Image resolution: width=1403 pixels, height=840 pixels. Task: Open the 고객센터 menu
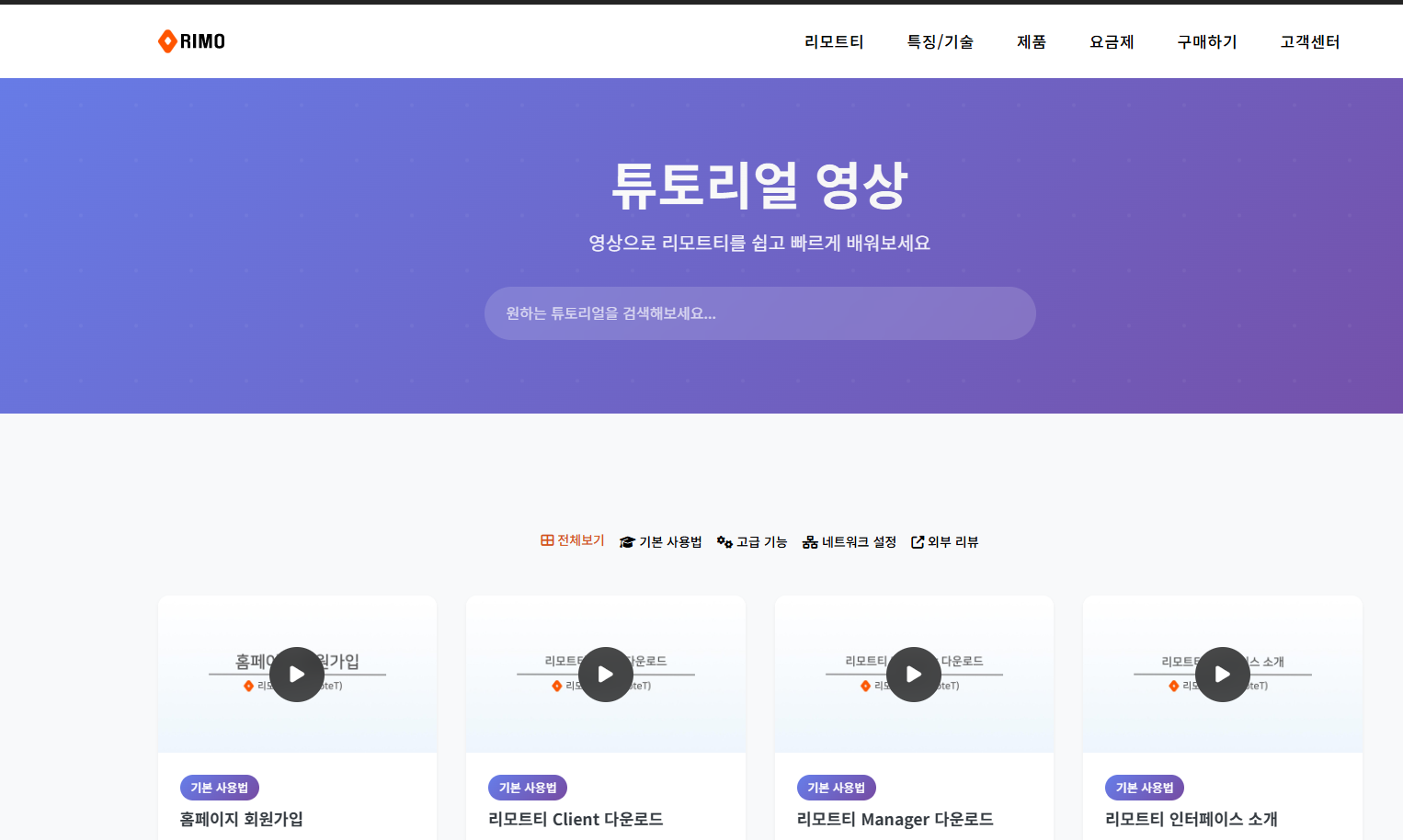pyautogui.click(x=1310, y=41)
